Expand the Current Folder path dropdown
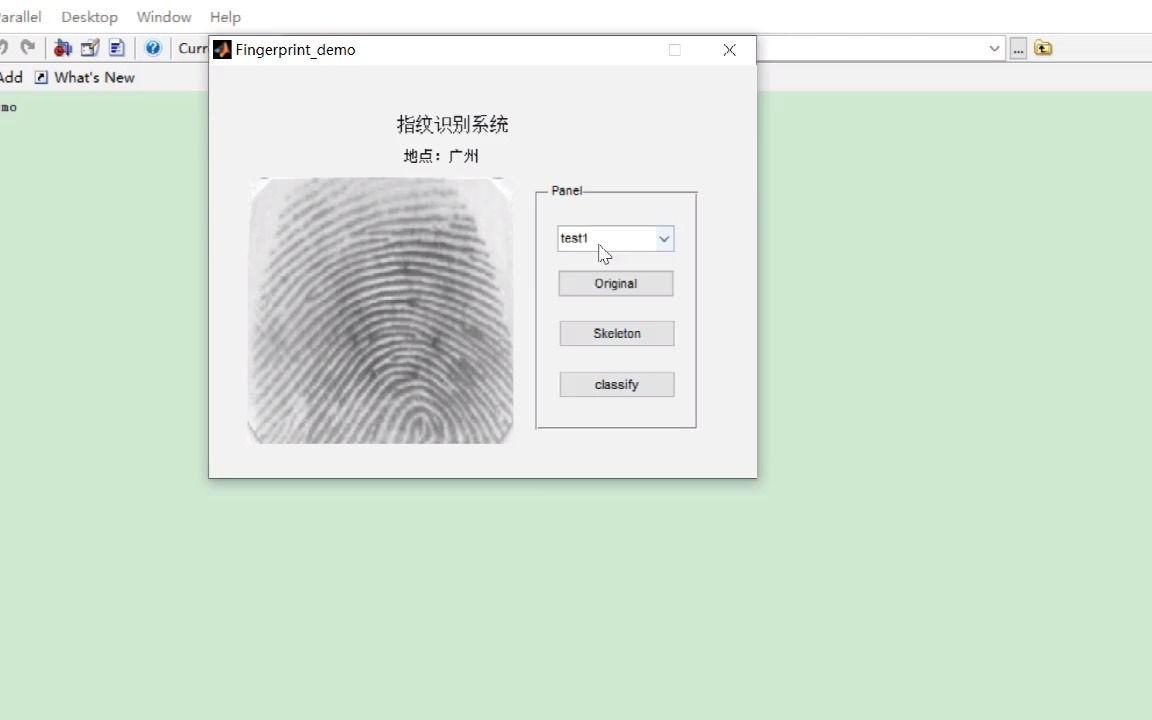Screen dimensions: 1152x720 [x=994, y=48]
